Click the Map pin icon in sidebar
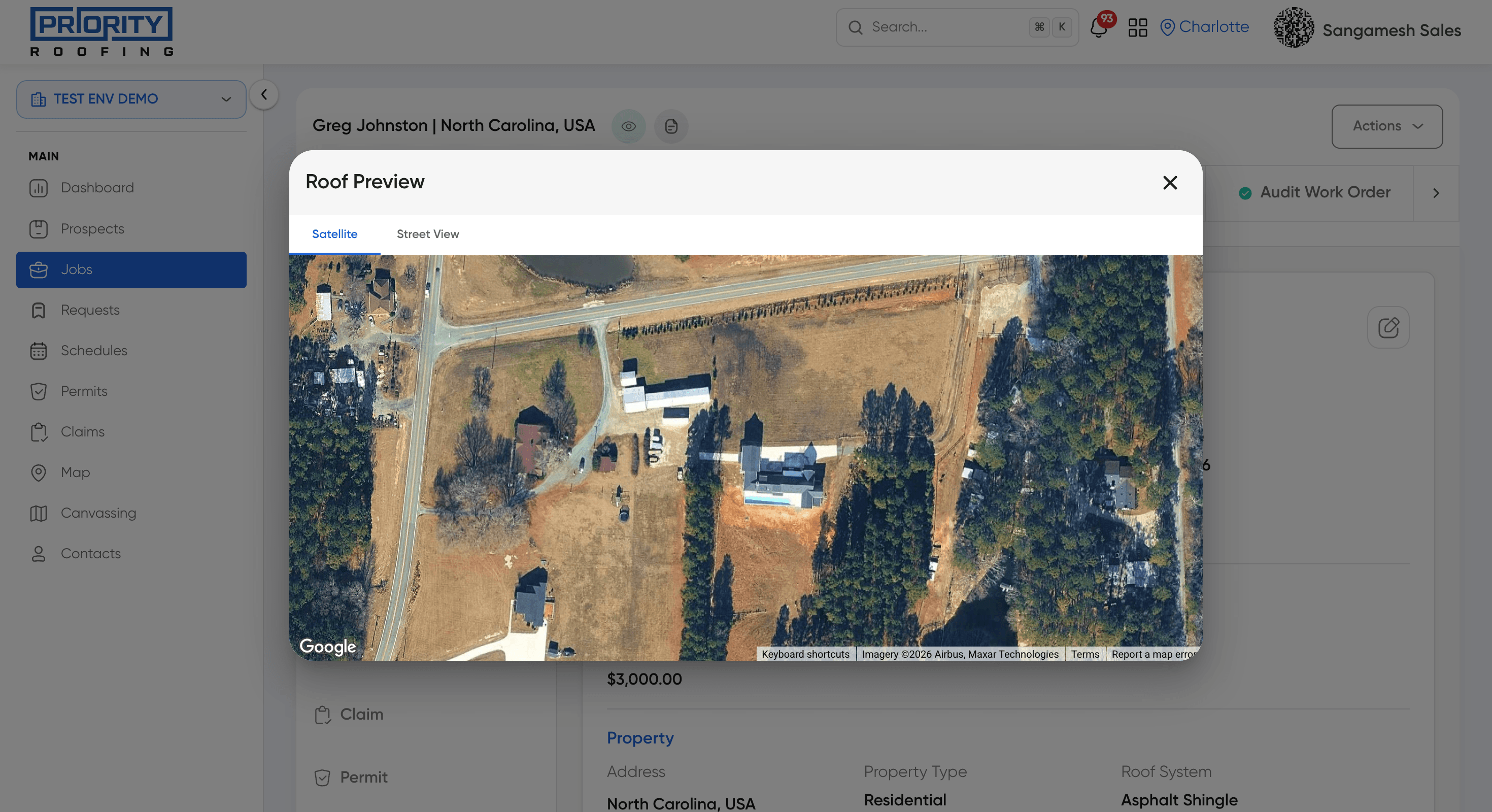 [x=38, y=472]
